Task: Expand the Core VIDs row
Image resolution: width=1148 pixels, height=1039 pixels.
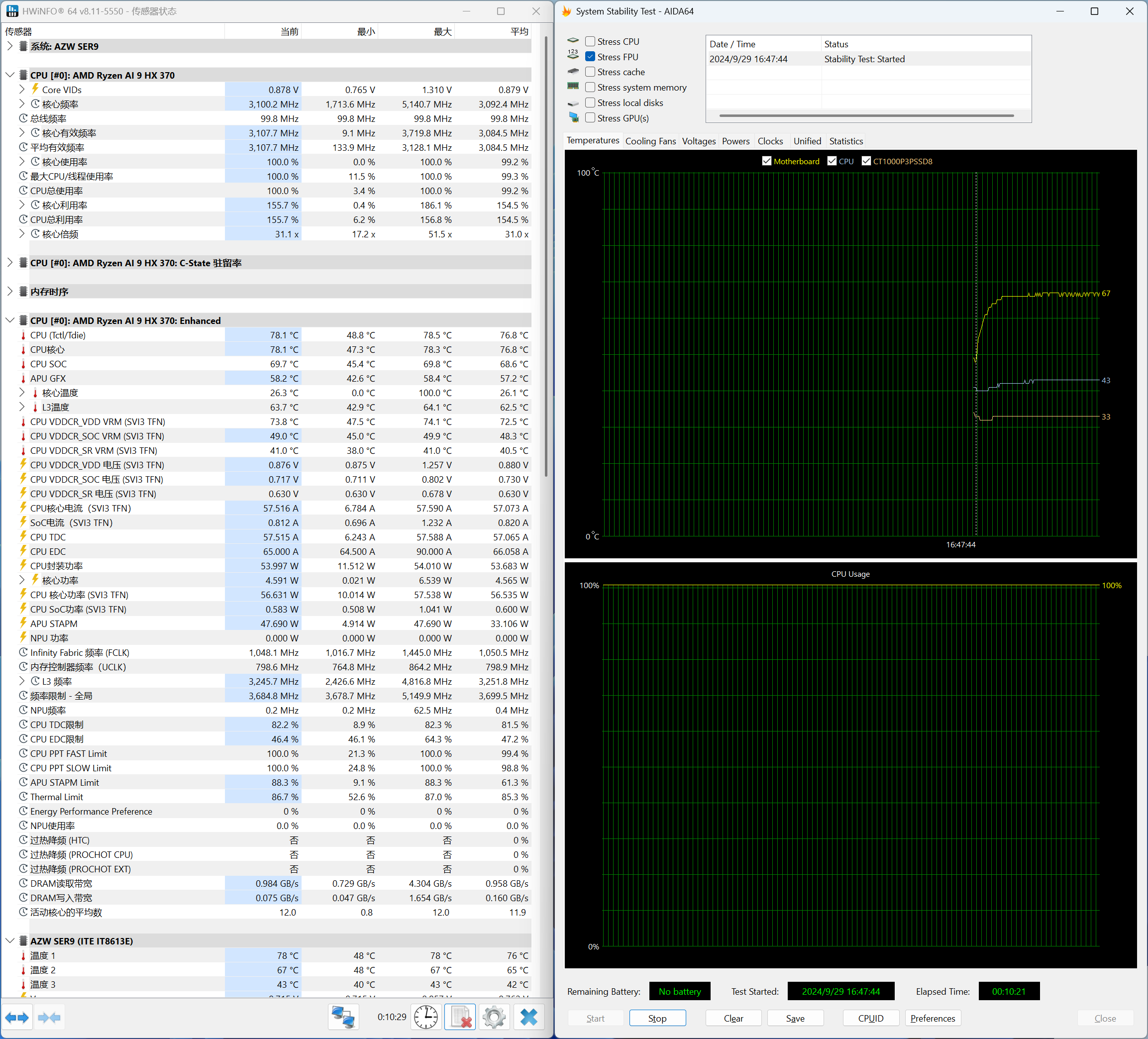Action: [21, 90]
